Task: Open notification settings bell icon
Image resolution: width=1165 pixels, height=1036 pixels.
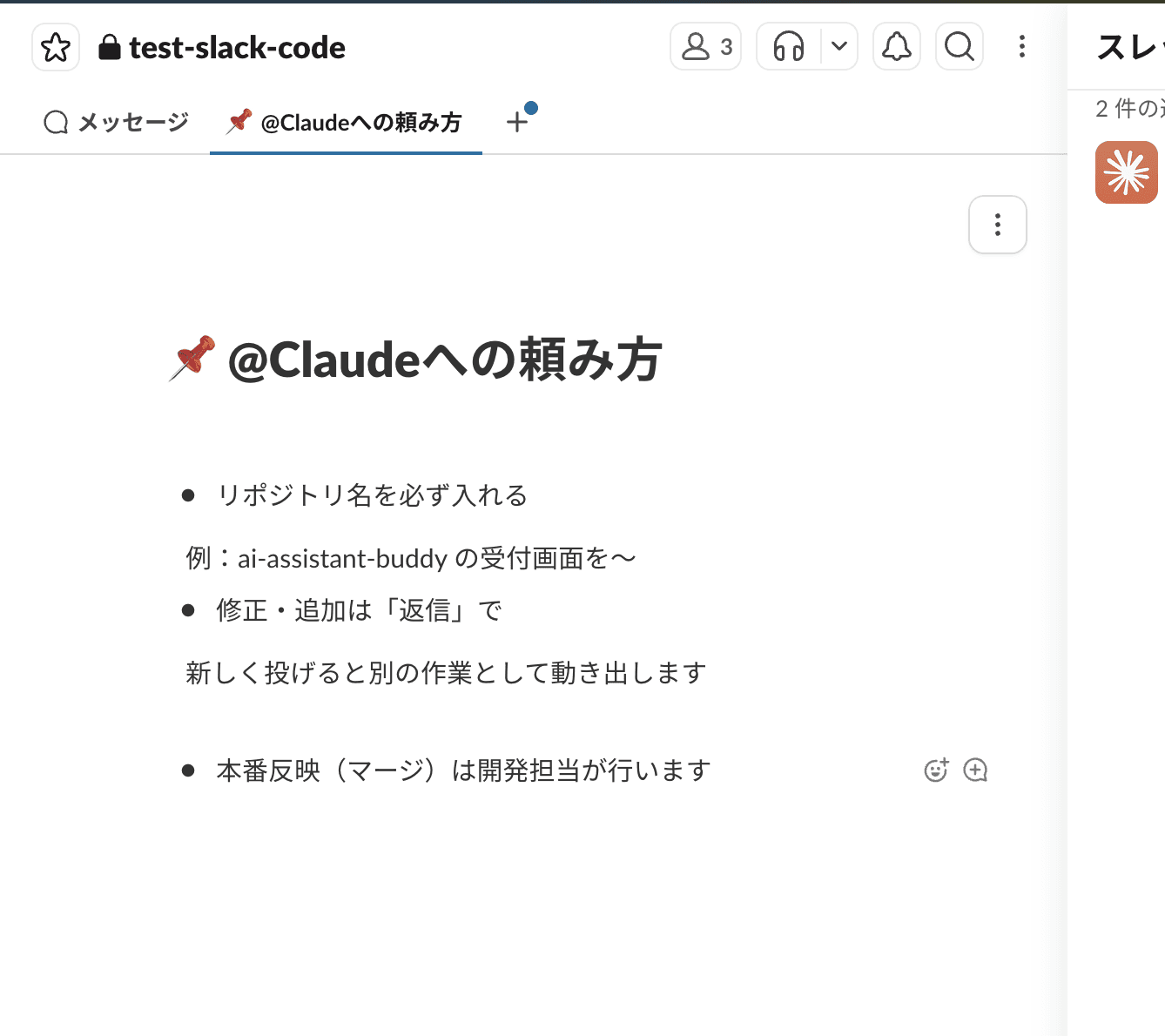Action: (x=897, y=46)
